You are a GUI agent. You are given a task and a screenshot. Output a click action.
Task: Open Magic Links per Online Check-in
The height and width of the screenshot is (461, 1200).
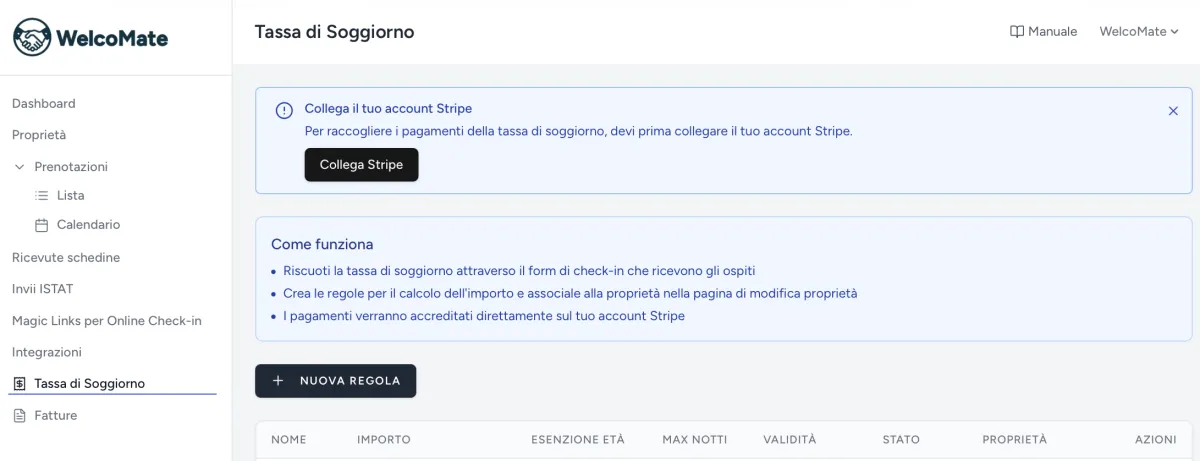click(107, 321)
